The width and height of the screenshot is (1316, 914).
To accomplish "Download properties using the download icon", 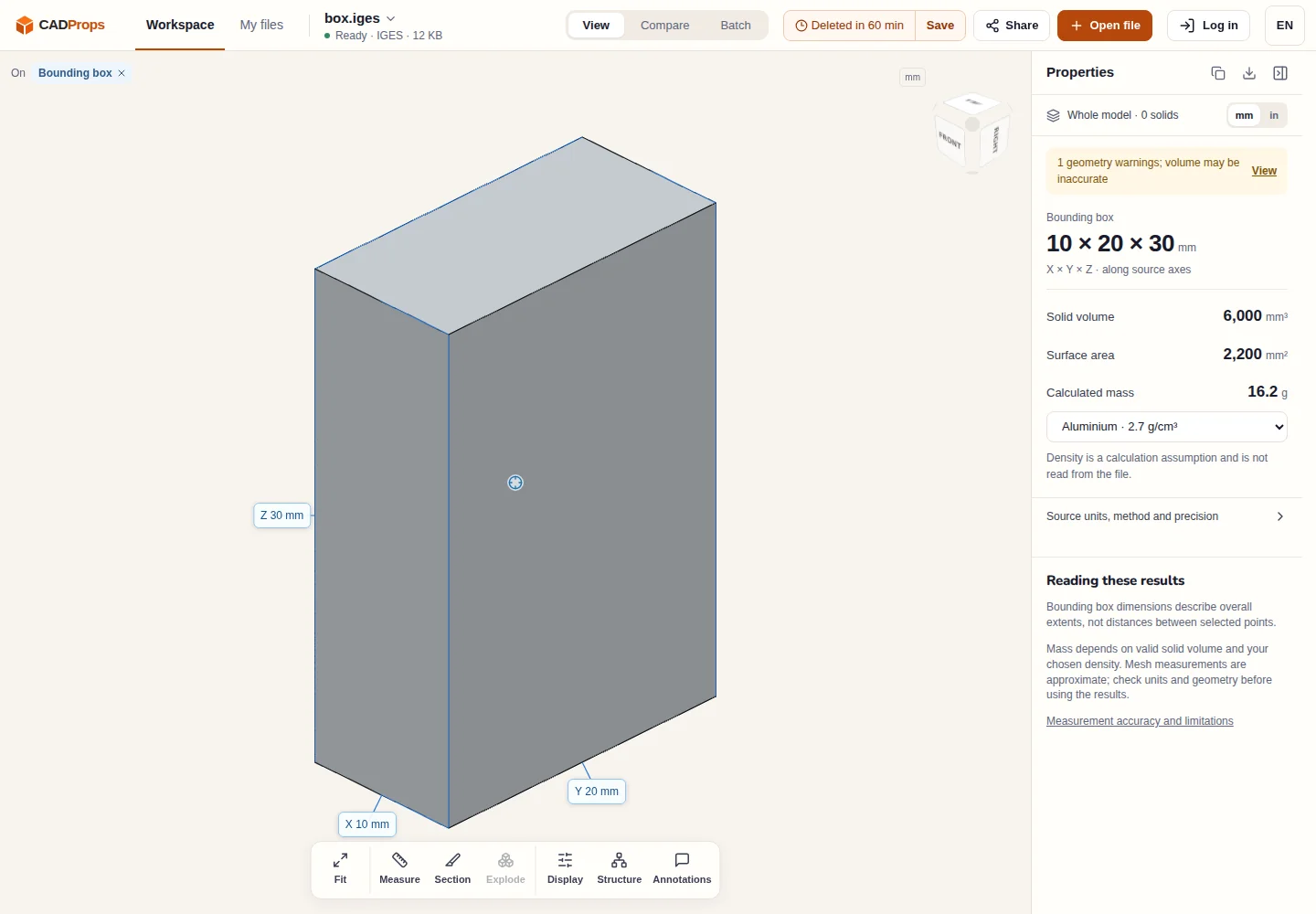I will [x=1249, y=73].
